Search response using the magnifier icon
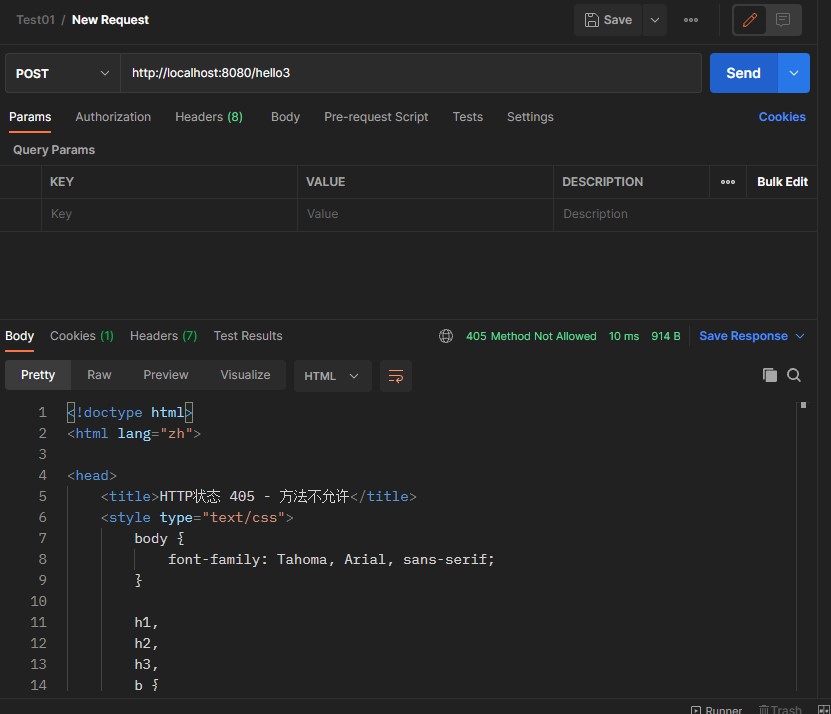This screenshot has height=714, width=831. [794, 375]
